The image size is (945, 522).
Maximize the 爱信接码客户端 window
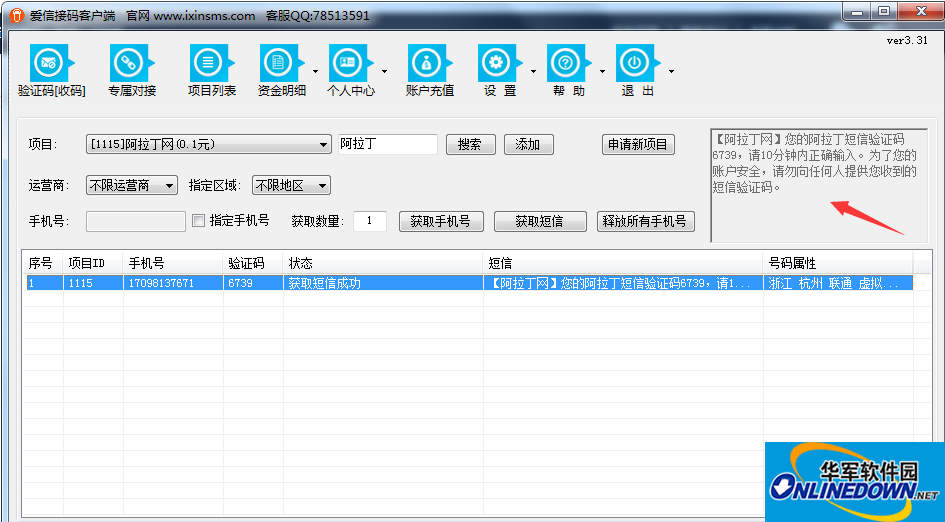(884, 11)
